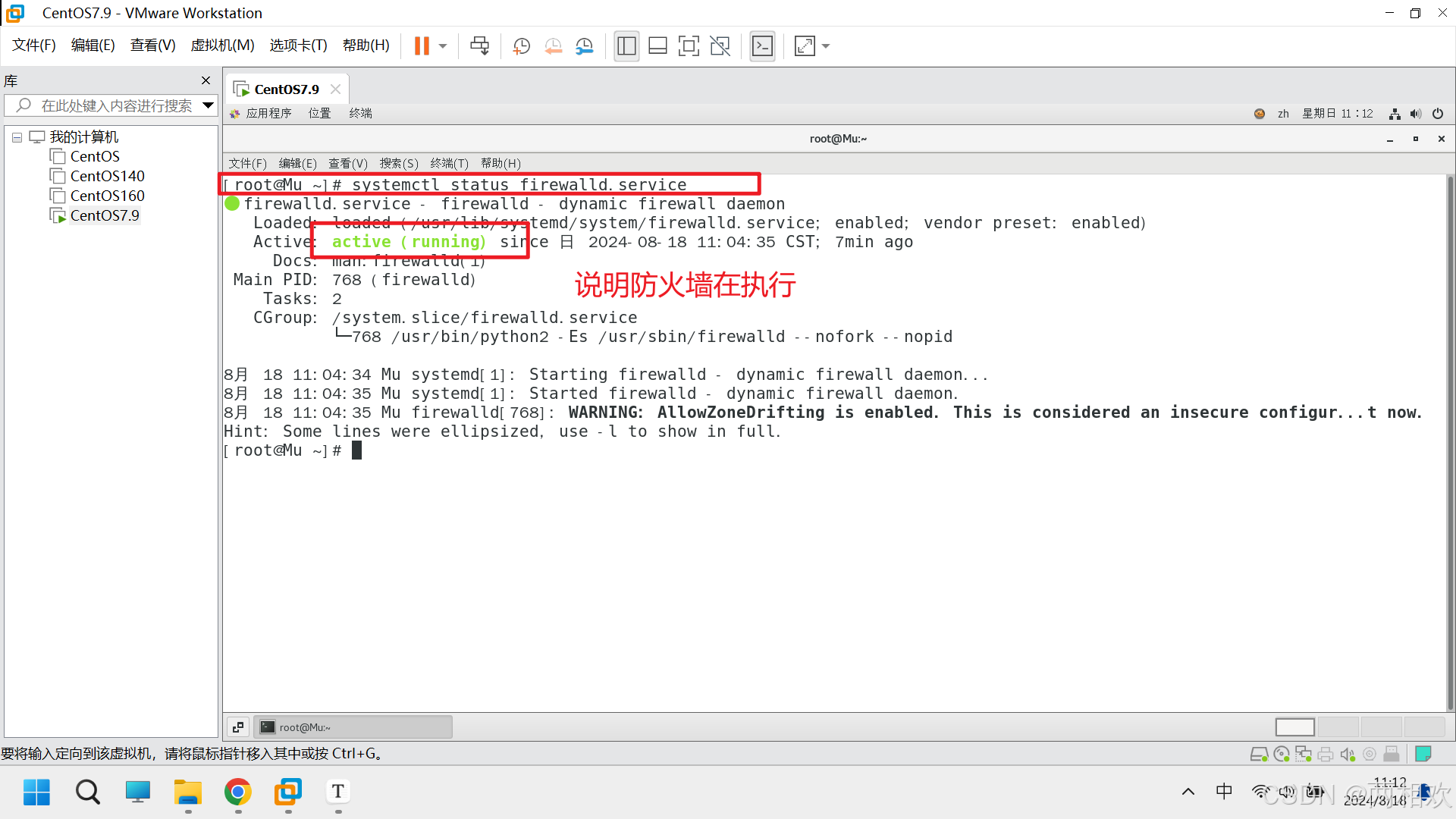Open the console view icon
1456x819 pixels.
(x=762, y=46)
